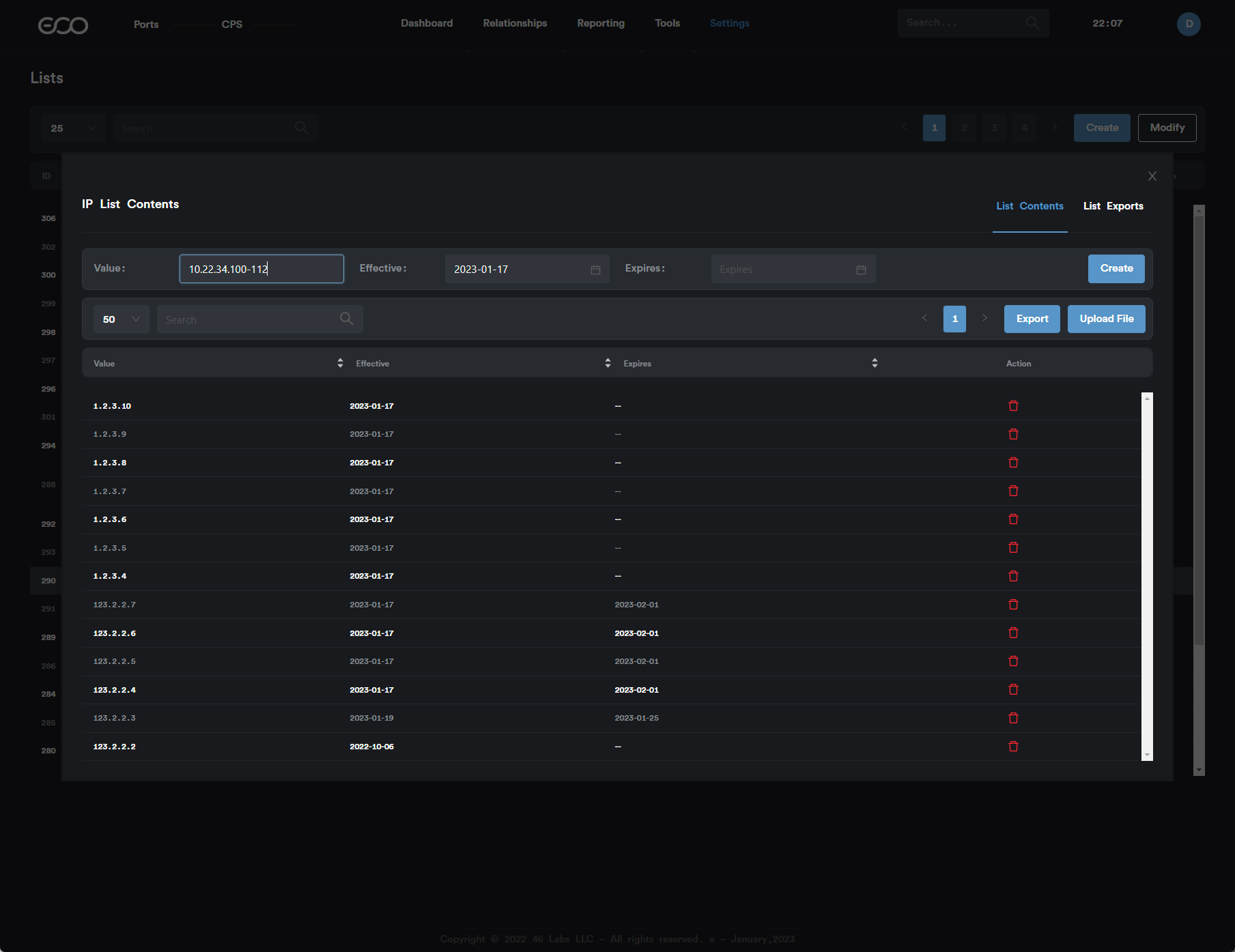
Task: Open the Reporting menu
Action: pyautogui.click(x=601, y=23)
